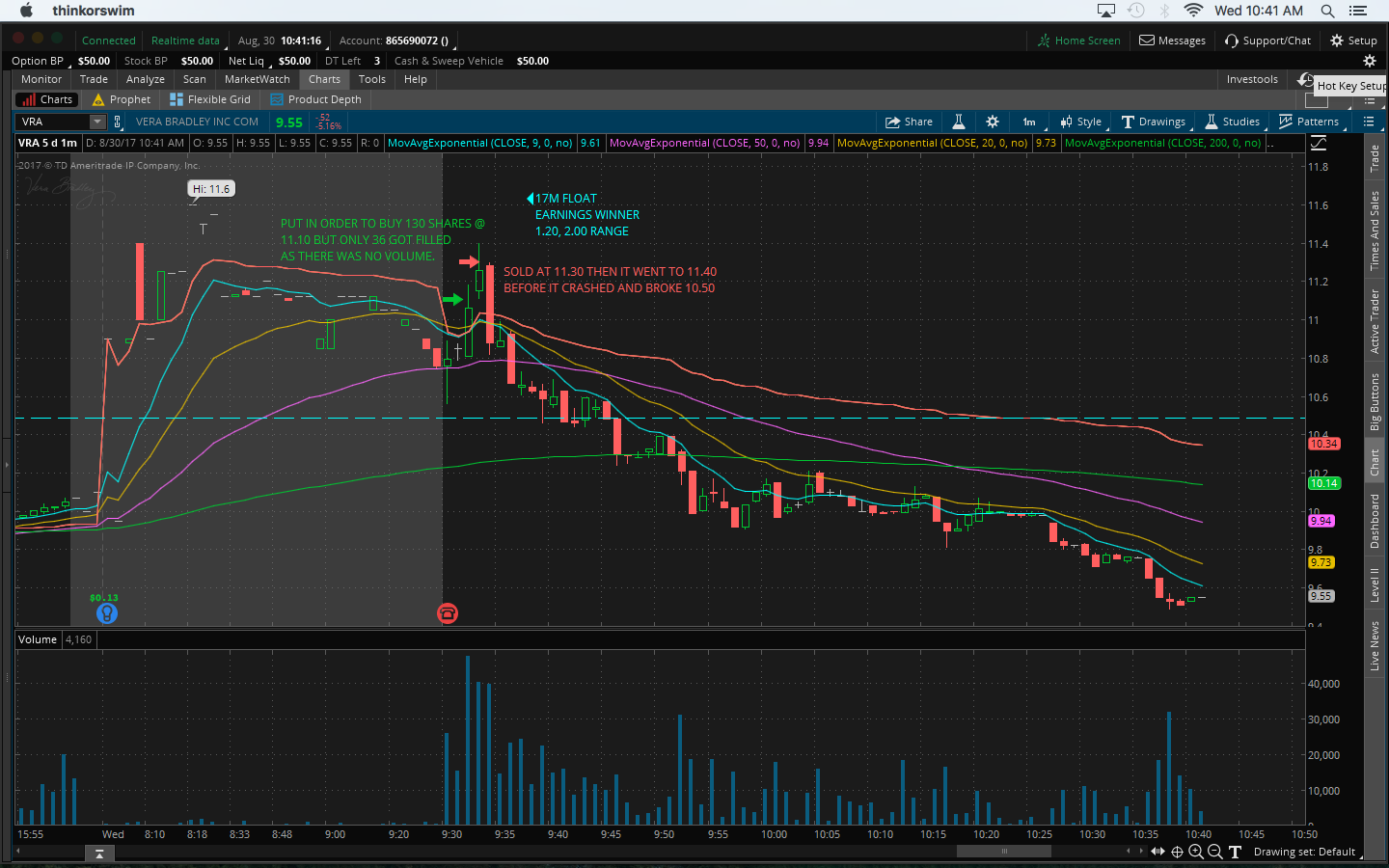Open the macOS notification center icon
This screenshot has width=1389, height=868.
click(x=1359, y=11)
